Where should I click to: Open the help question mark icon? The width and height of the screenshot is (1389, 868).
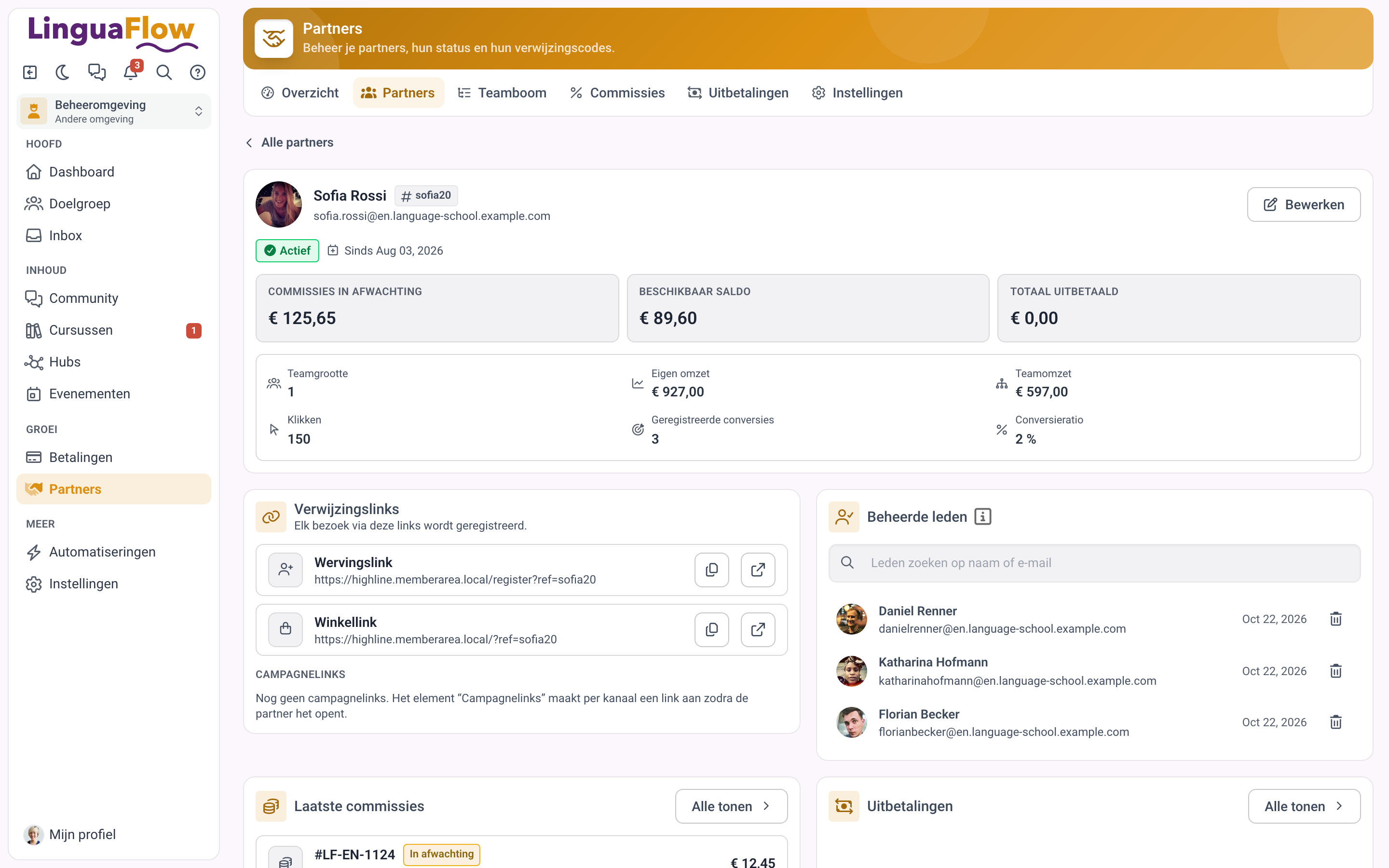click(197, 72)
